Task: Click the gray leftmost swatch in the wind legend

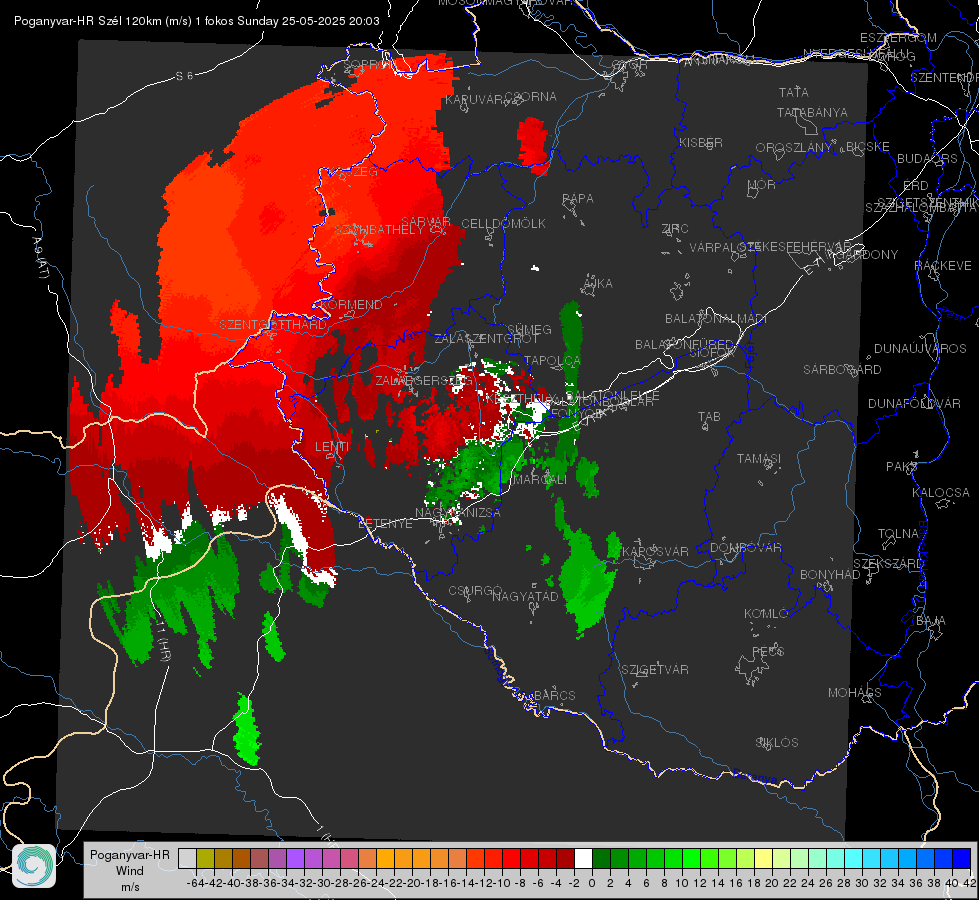Action: point(187,859)
